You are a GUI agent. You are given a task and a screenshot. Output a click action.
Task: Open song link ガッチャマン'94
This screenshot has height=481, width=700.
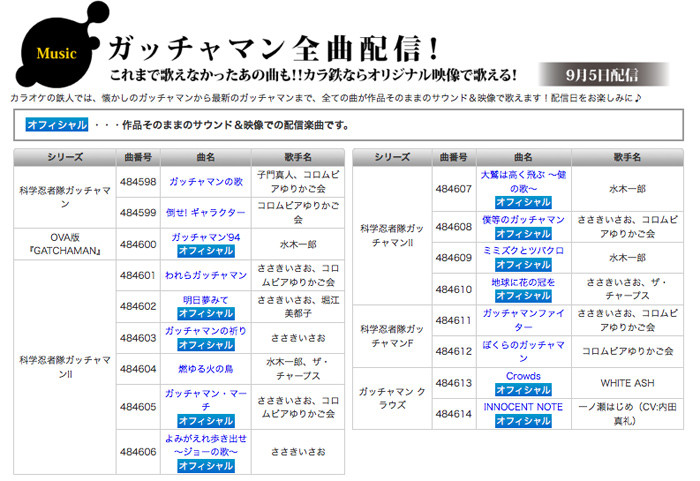pos(206,237)
